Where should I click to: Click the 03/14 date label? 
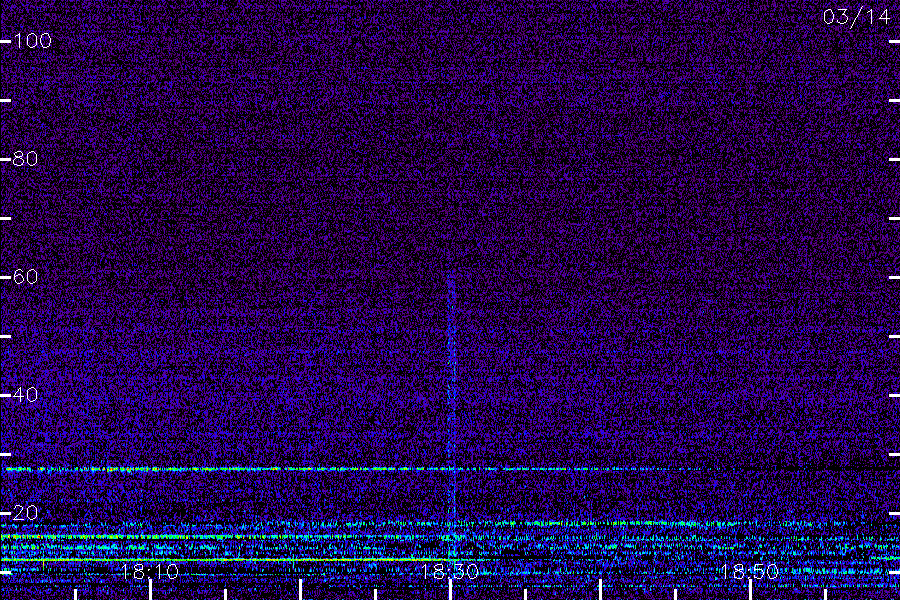point(856,17)
